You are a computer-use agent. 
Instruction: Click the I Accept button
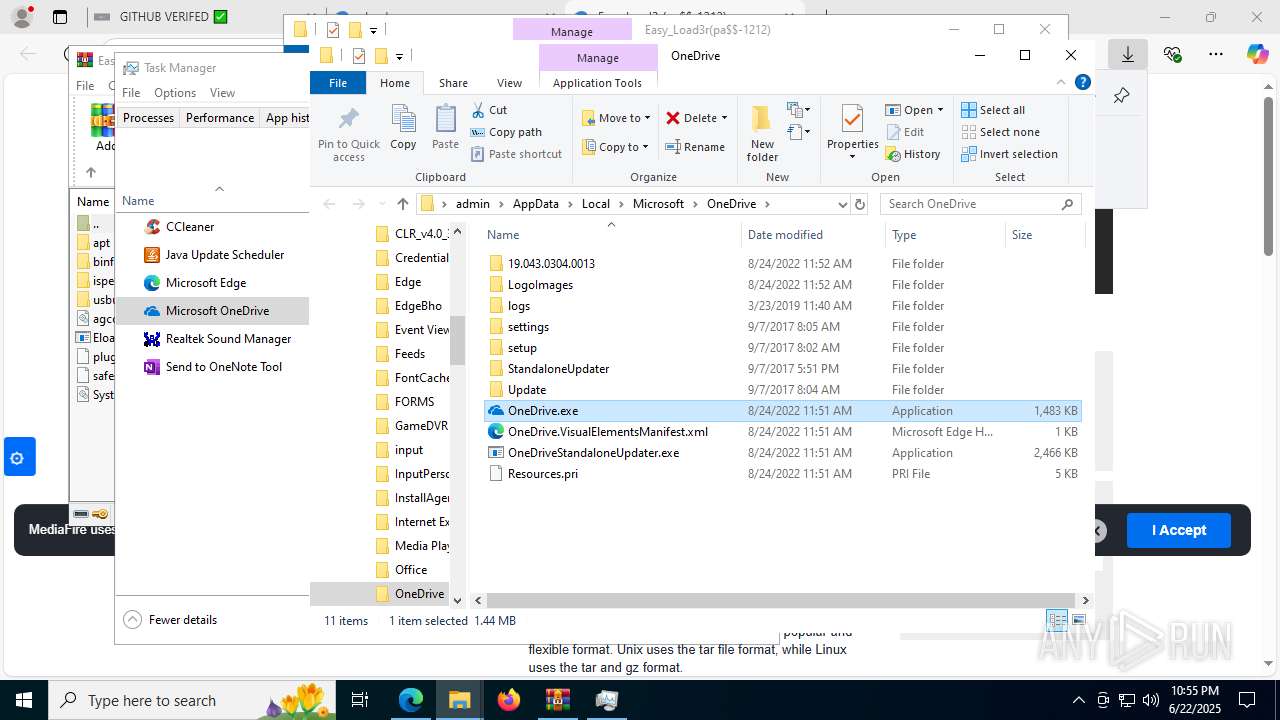[x=1178, y=530]
